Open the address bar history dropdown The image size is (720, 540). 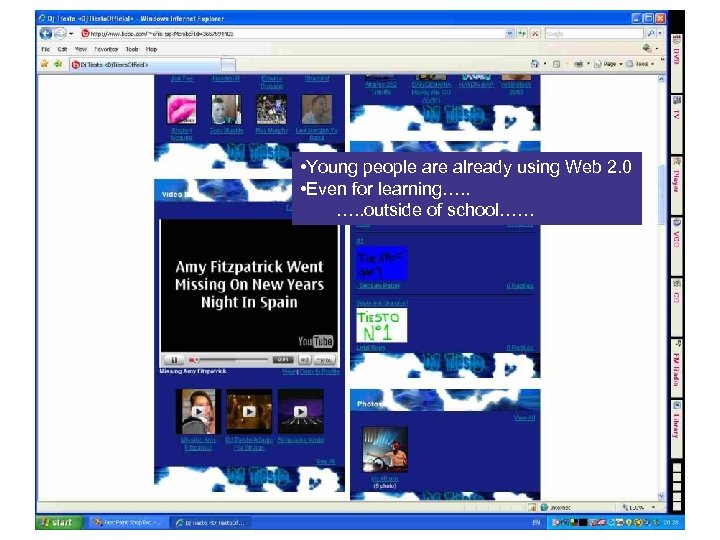(x=509, y=34)
